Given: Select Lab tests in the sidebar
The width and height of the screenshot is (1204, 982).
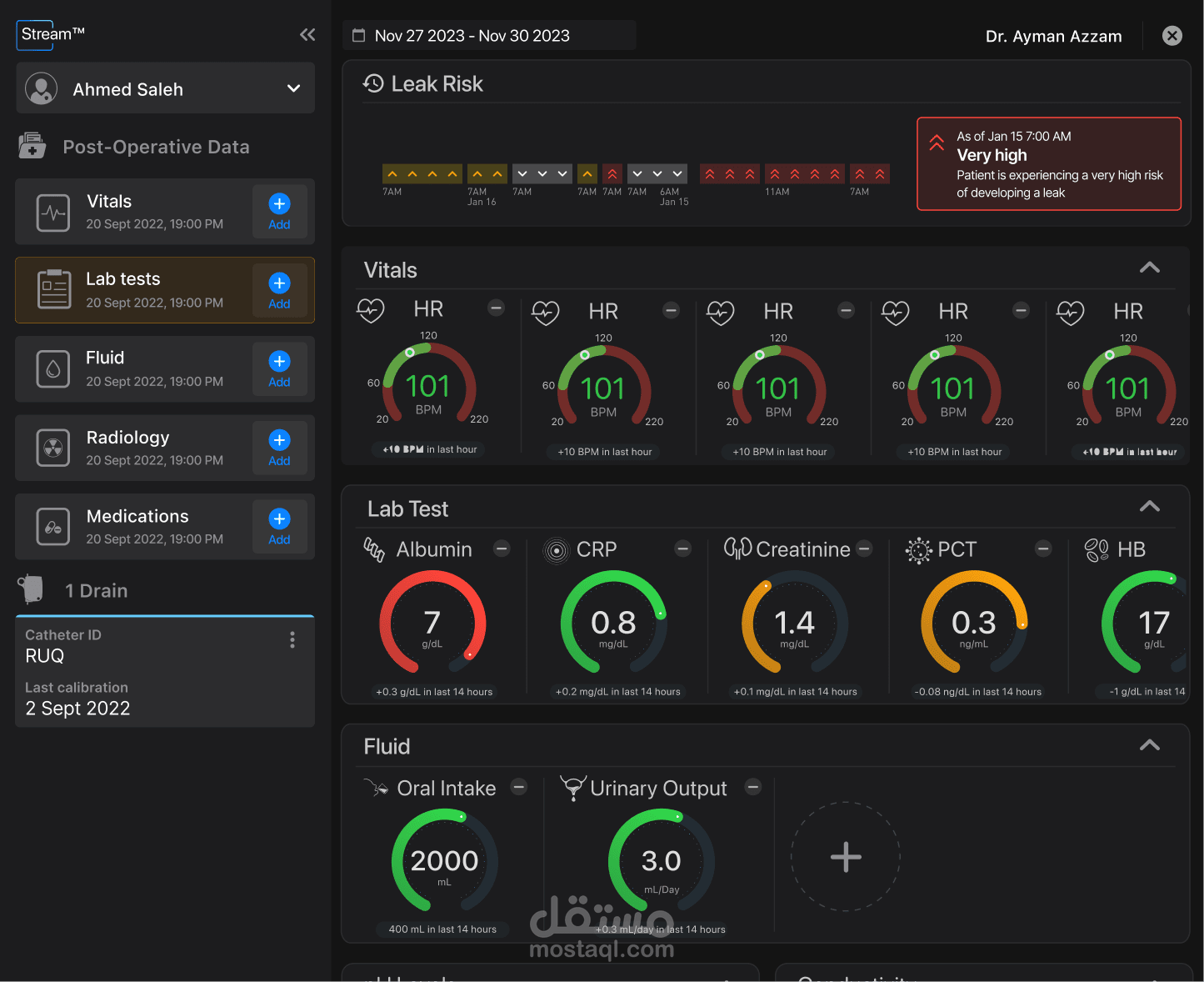Looking at the screenshot, I should click(x=165, y=290).
